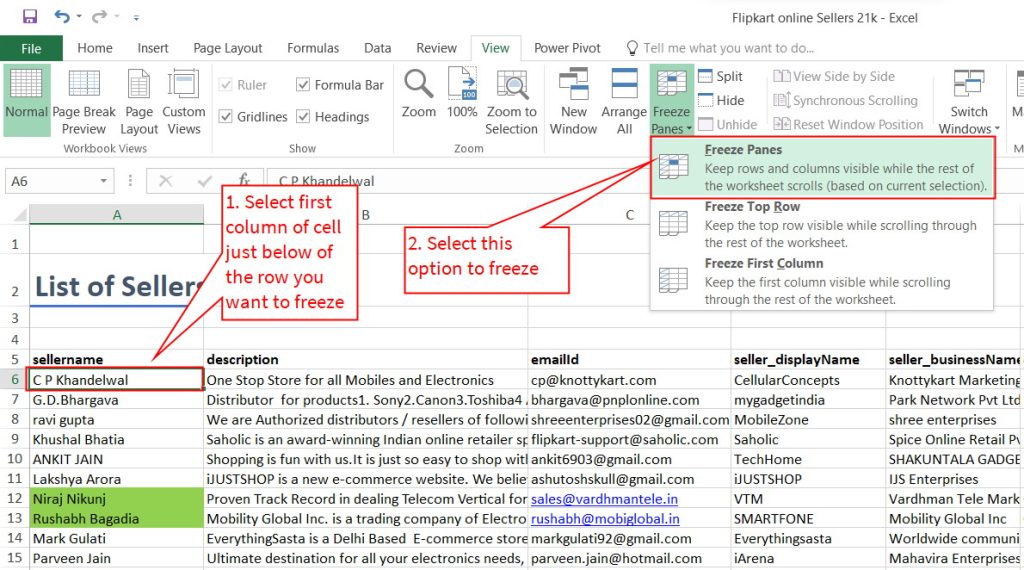Click the Redo arrow icon
1024x570 pixels.
(99, 16)
